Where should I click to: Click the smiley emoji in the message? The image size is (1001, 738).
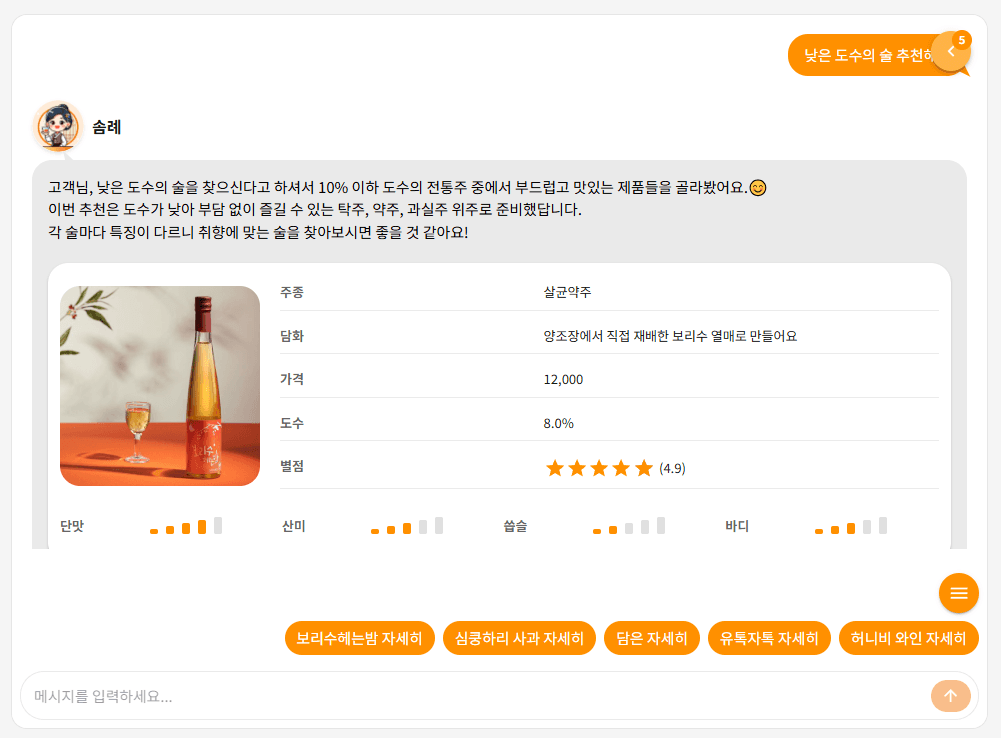(x=758, y=187)
